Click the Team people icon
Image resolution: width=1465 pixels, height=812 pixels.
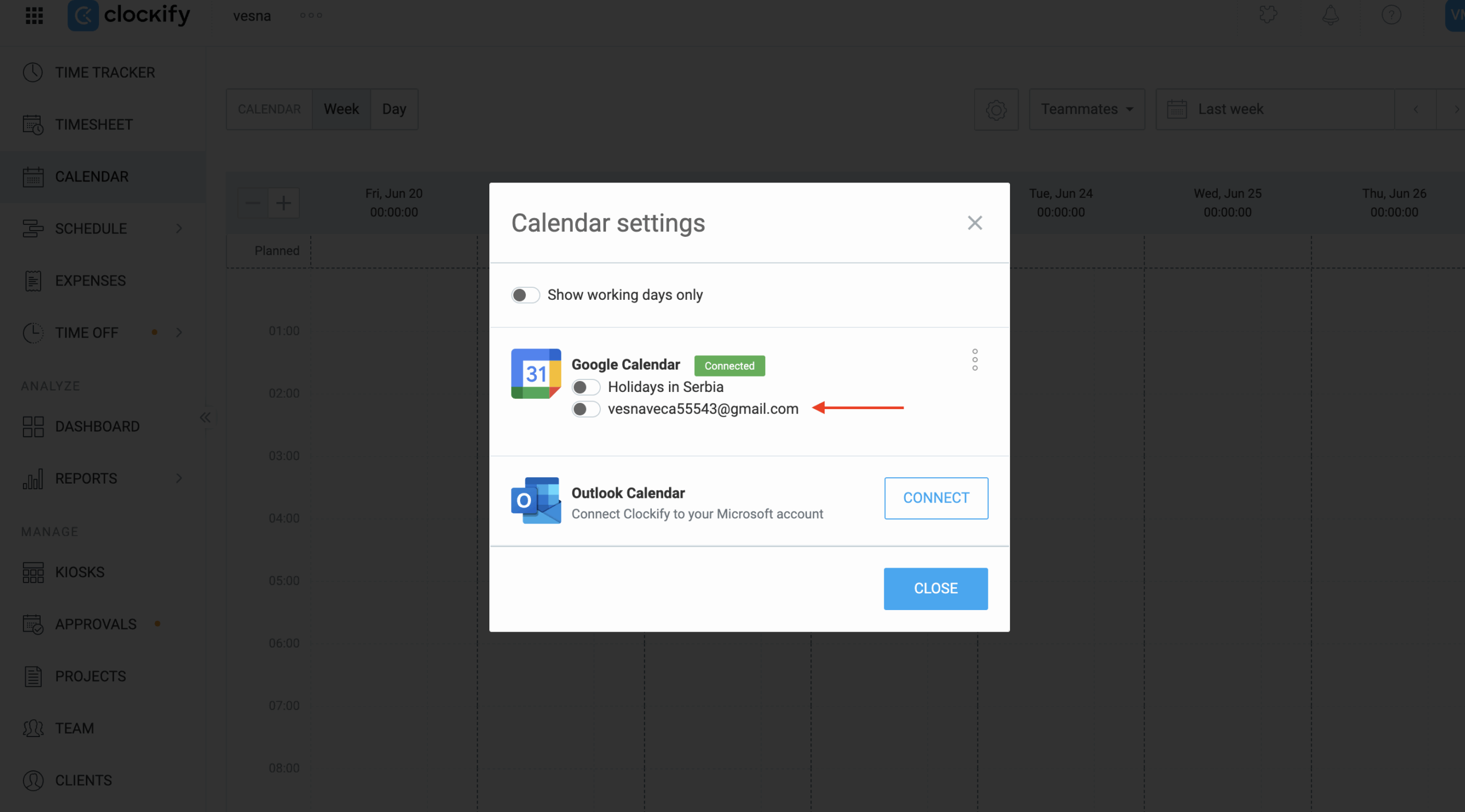(x=33, y=728)
